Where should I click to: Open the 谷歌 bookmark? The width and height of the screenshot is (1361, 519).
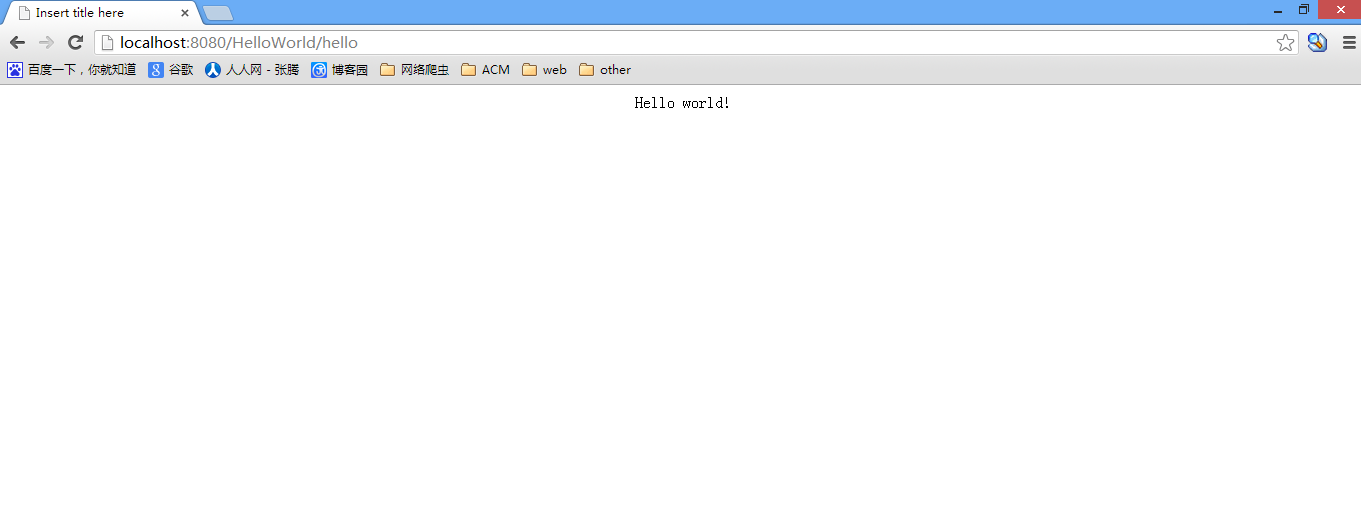(171, 70)
